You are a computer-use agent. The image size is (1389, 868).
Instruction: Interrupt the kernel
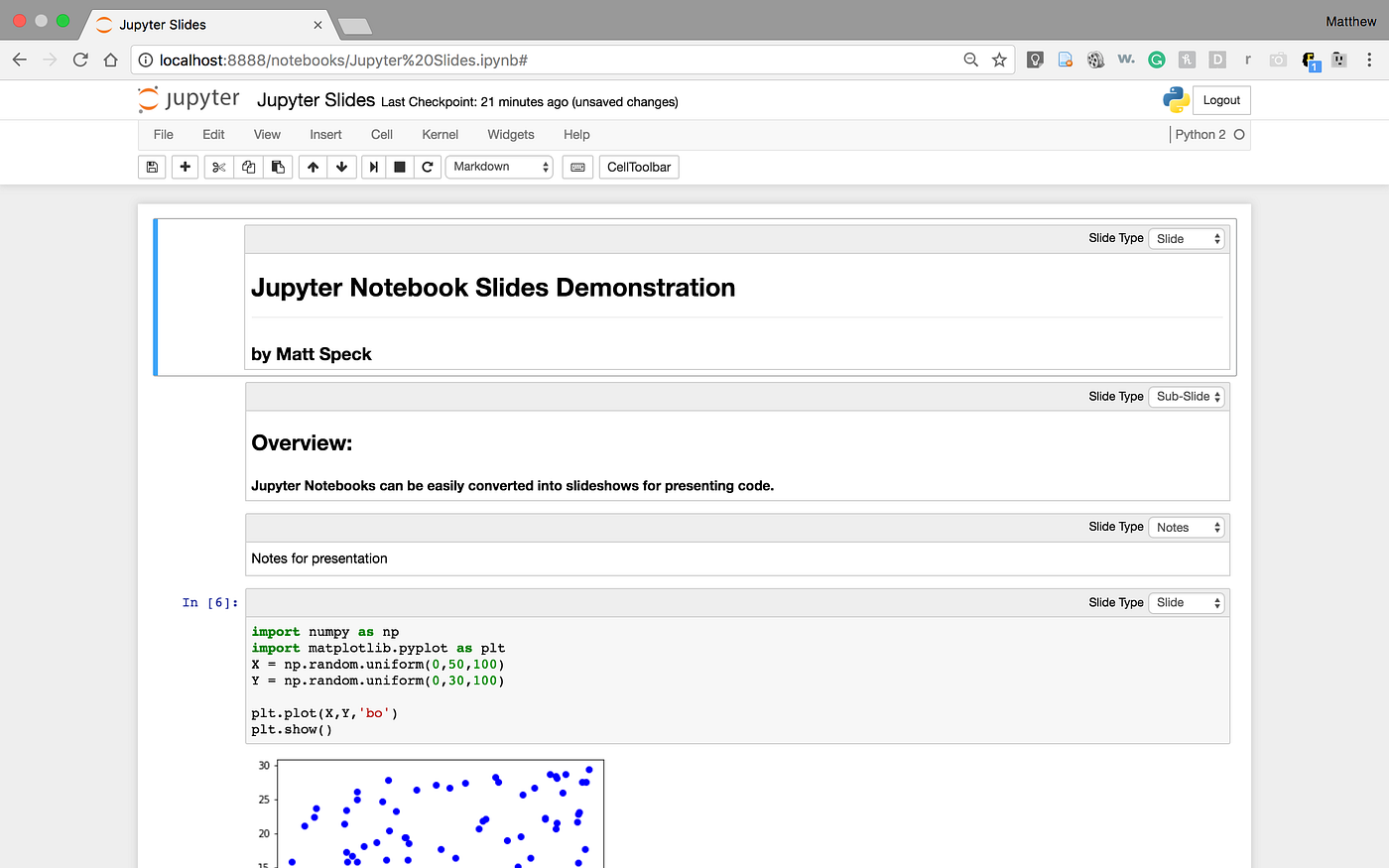click(x=400, y=167)
